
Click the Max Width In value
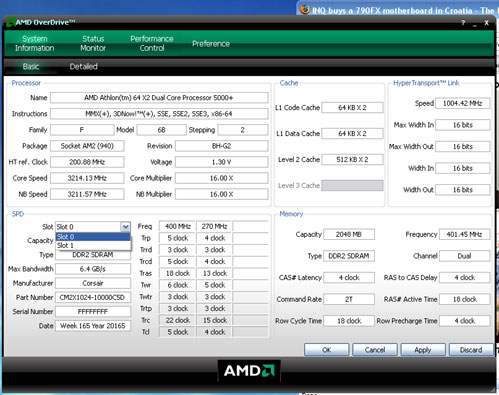click(x=463, y=125)
